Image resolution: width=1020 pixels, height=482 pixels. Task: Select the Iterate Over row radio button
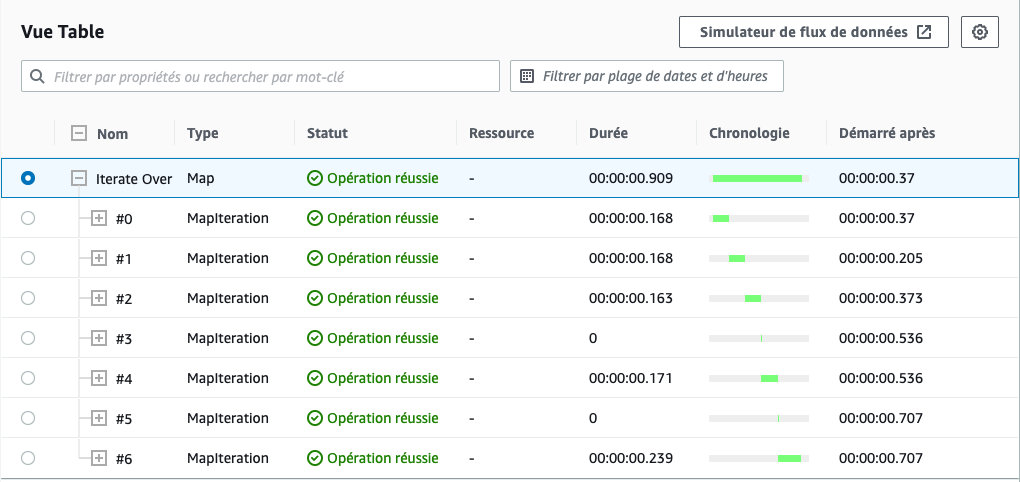click(x=28, y=178)
